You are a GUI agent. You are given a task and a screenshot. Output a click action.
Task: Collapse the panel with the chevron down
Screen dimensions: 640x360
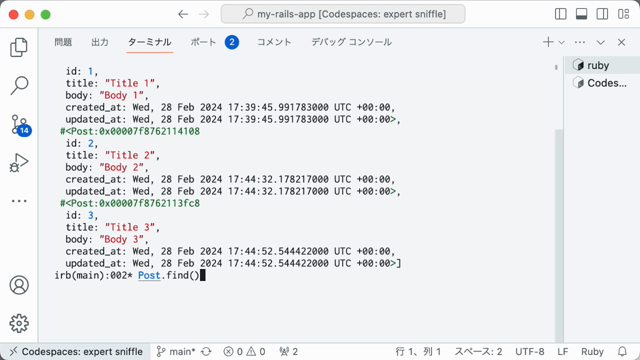click(600, 42)
